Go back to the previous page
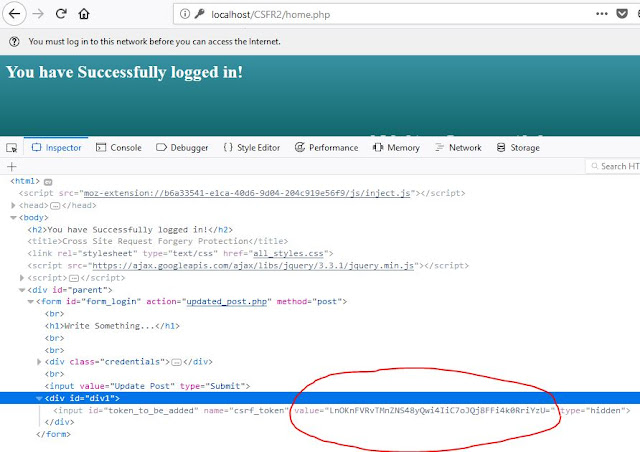Image resolution: width=640 pixels, height=452 pixels. [x=14, y=14]
